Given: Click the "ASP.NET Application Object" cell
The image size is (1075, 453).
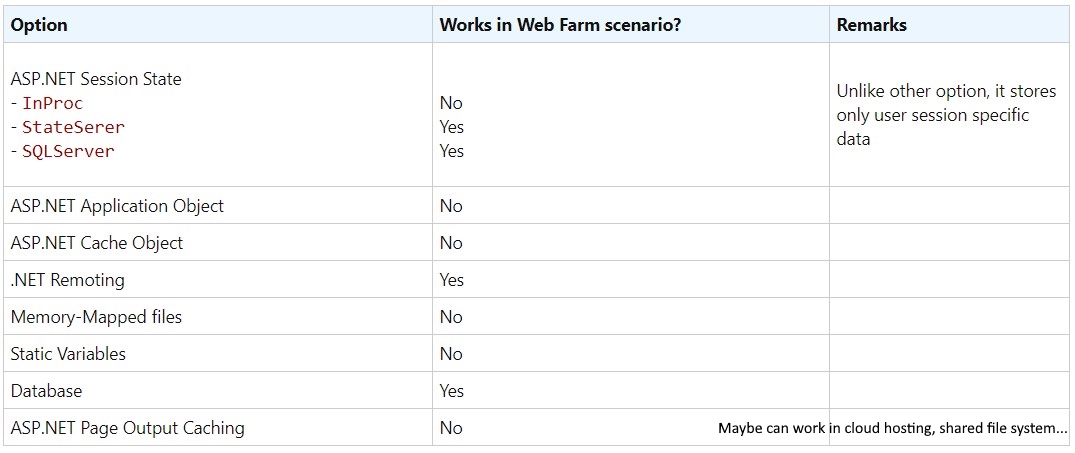Looking at the screenshot, I should coord(117,206).
